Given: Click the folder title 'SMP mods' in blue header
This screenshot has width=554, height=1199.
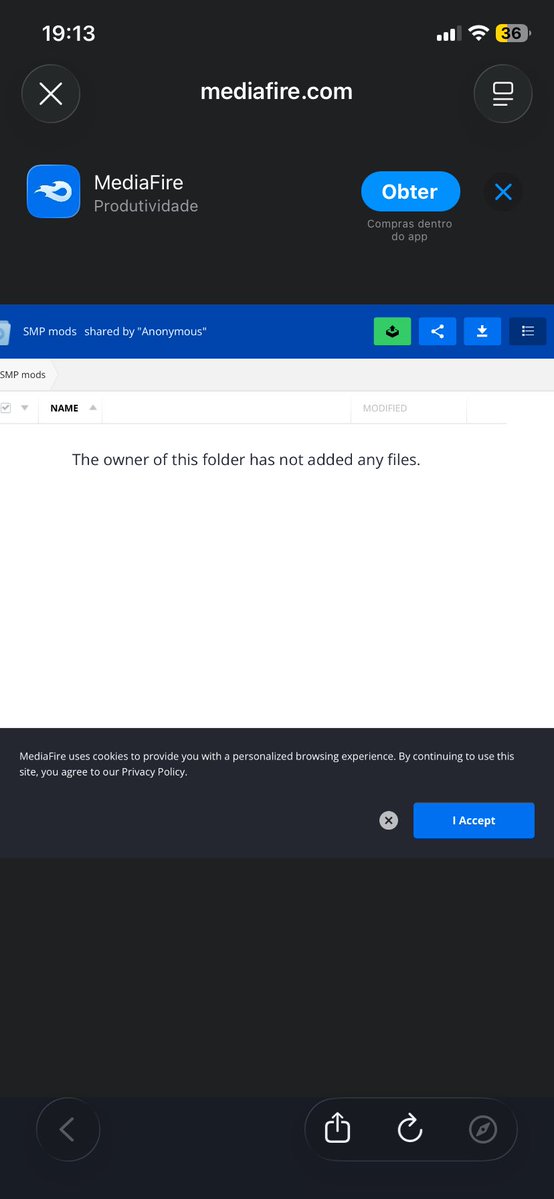Looking at the screenshot, I should pos(50,331).
